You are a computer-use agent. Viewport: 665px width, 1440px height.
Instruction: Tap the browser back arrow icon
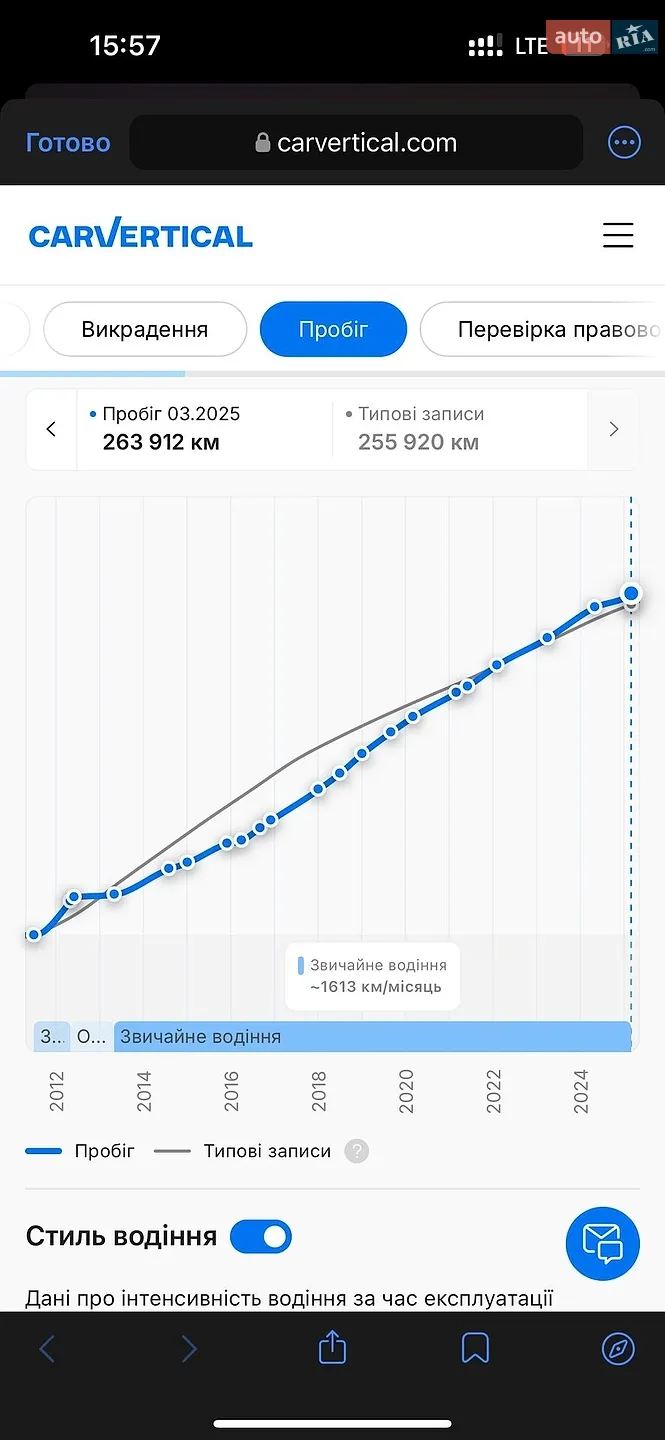tap(47, 1349)
